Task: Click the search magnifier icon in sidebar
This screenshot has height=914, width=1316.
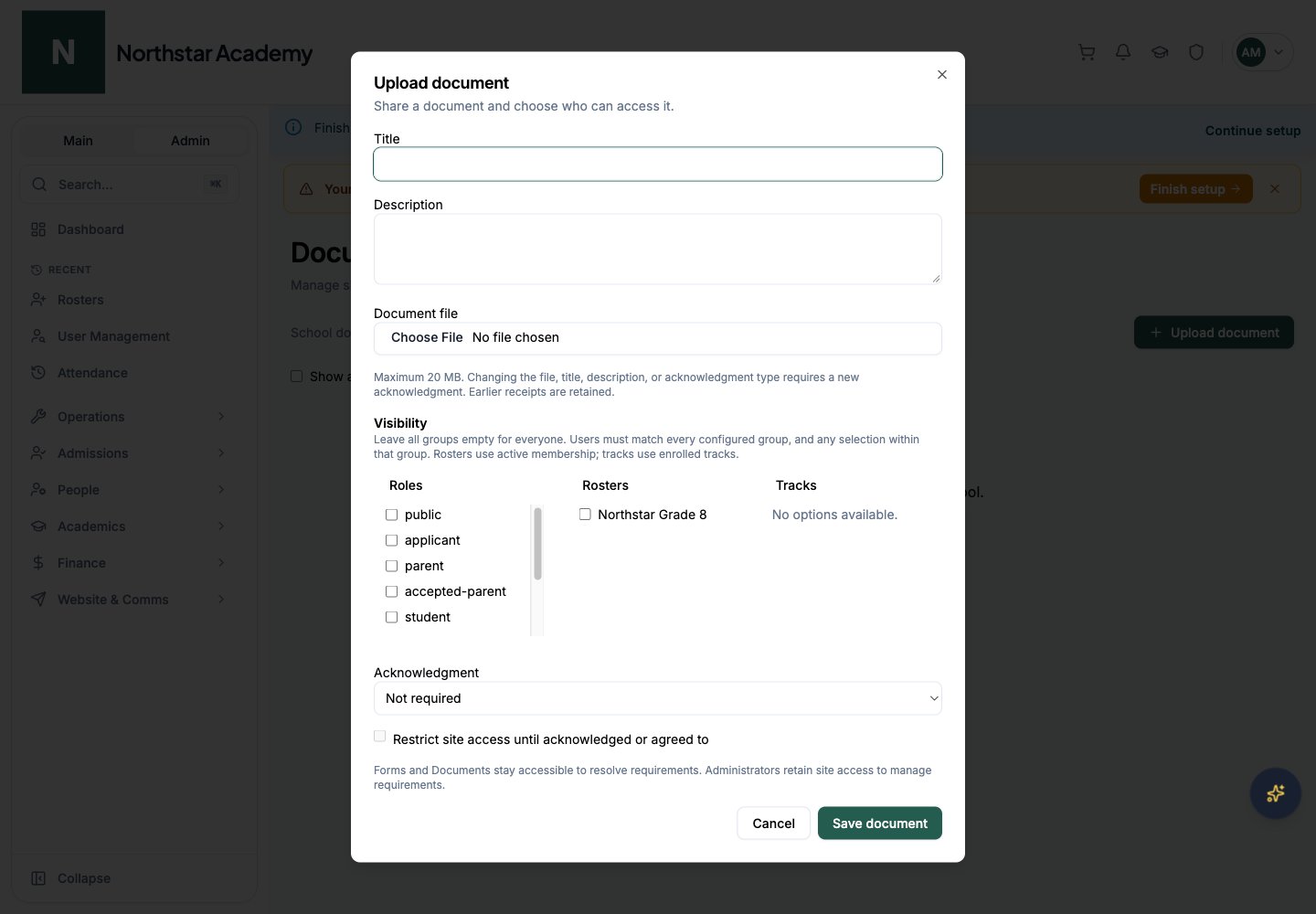Action: click(x=39, y=185)
